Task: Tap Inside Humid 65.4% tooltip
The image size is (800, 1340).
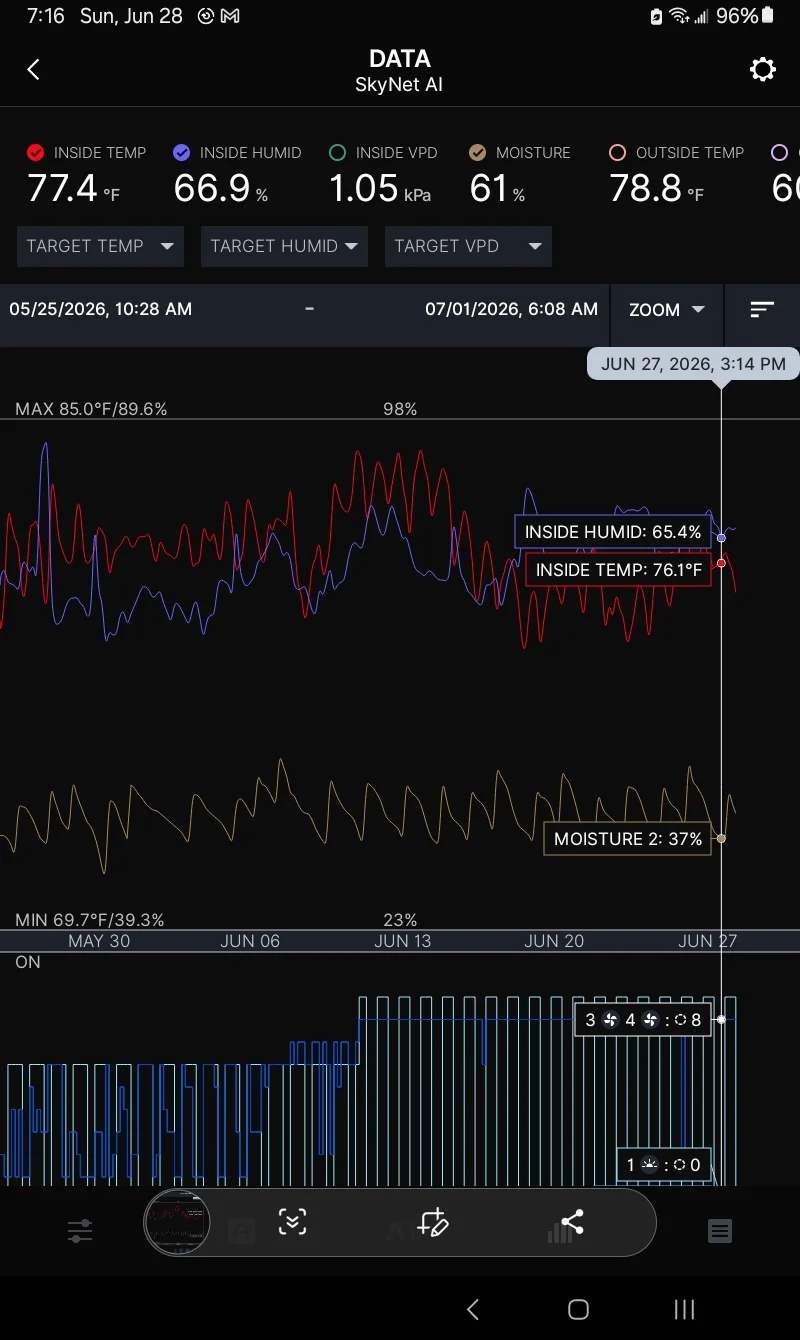Action: pos(613,532)
